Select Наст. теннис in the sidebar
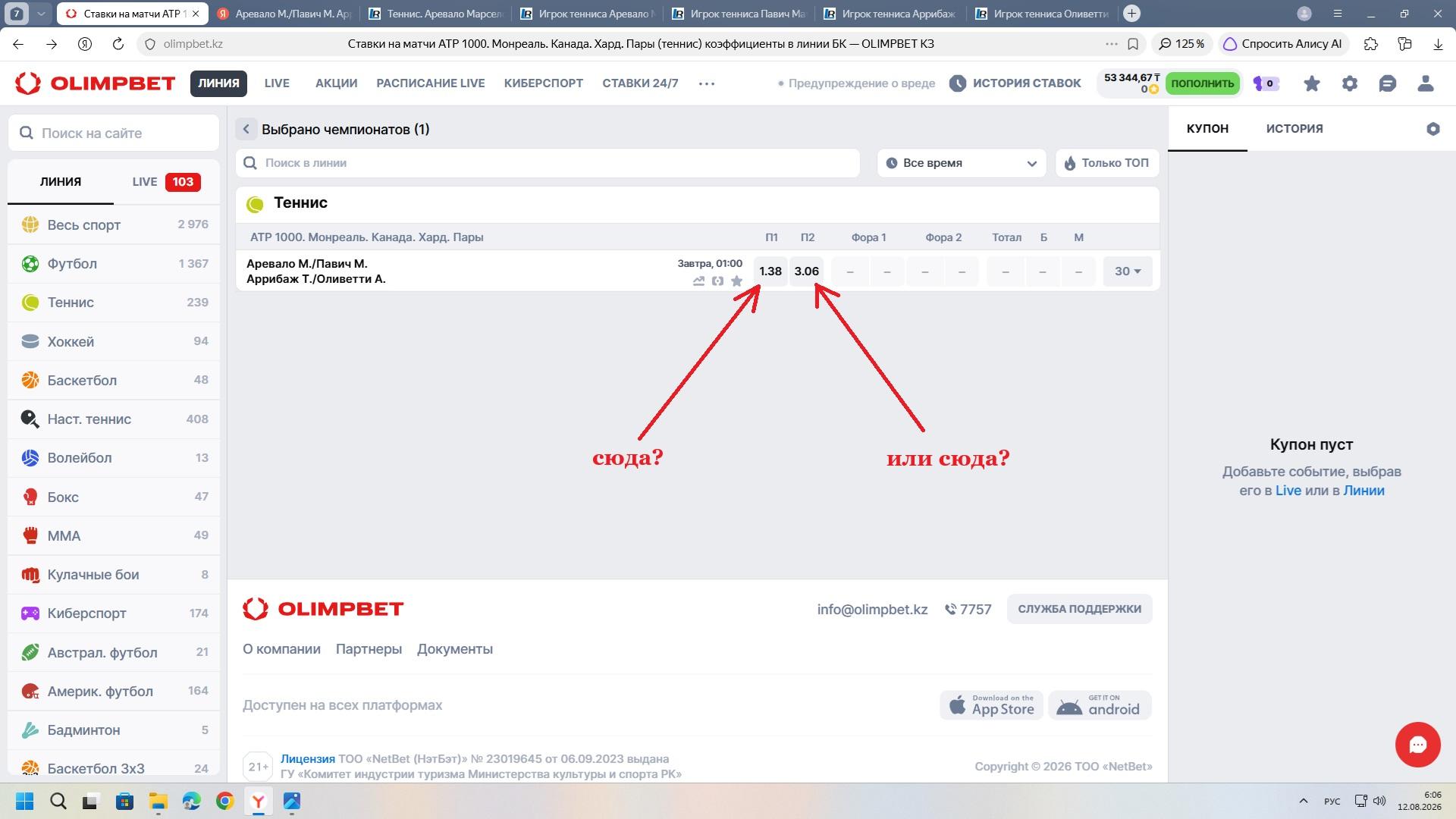This screenshot has width=1456, height=819. 114,419
